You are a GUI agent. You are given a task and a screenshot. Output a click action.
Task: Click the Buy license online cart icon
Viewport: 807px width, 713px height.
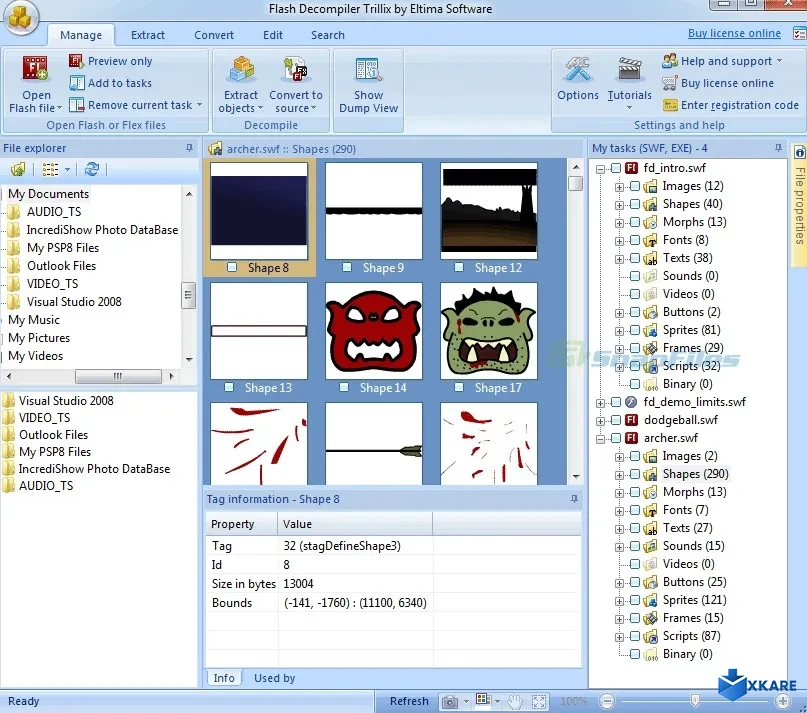click(670, 83)
